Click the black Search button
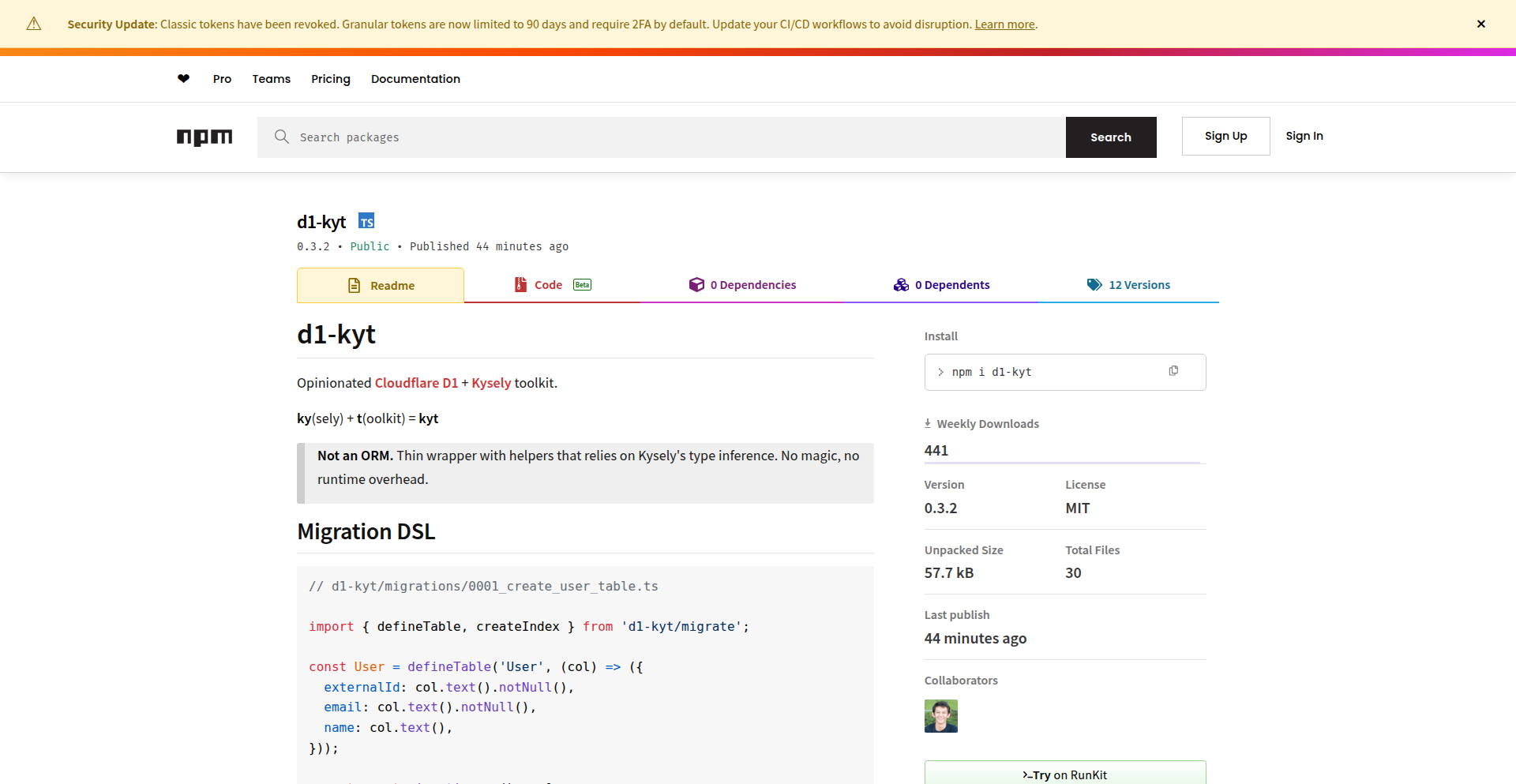The height and width of the screenshot is (784, 1516). [x=1110, y=137]
